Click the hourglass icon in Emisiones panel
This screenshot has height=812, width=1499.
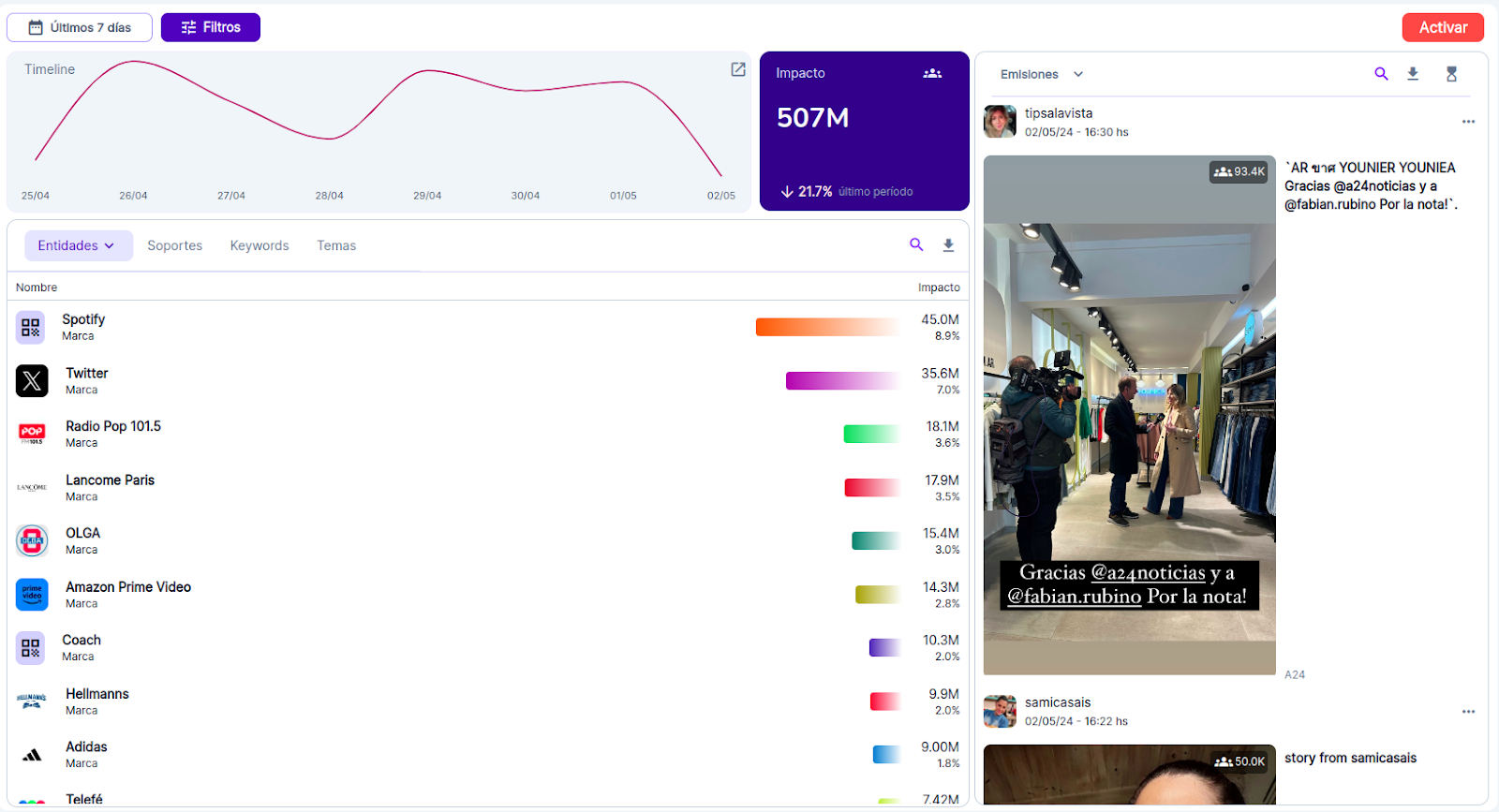point(1451,74)
